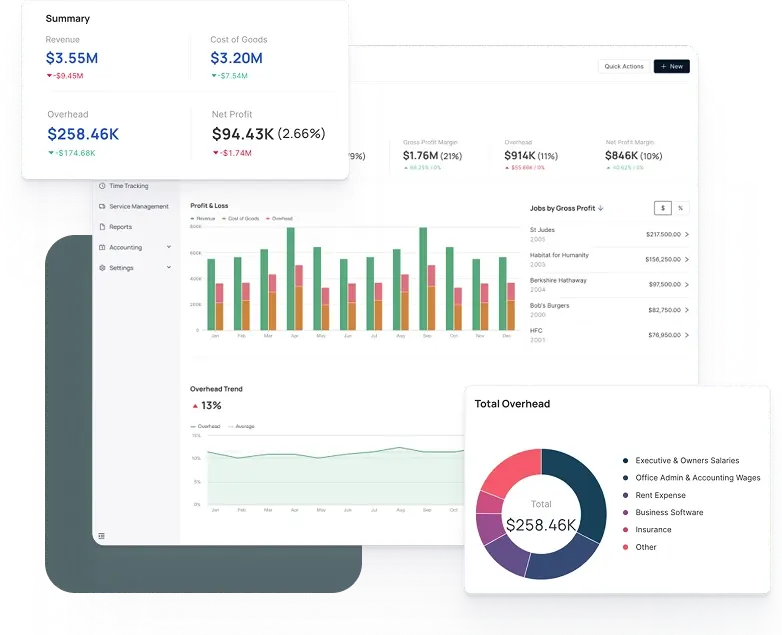Click the $3.20M Cost of Goods value
This screenshot has width=782, height=635.
pyautogui.click(x=236, y=58)
